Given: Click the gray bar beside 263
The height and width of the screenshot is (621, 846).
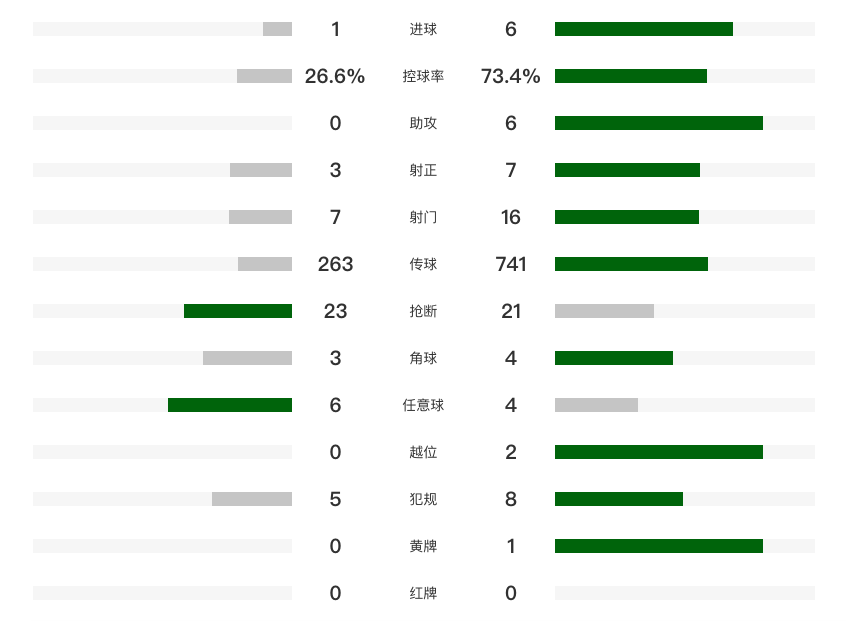Looking at the screenshot, I should pos(265,264).
